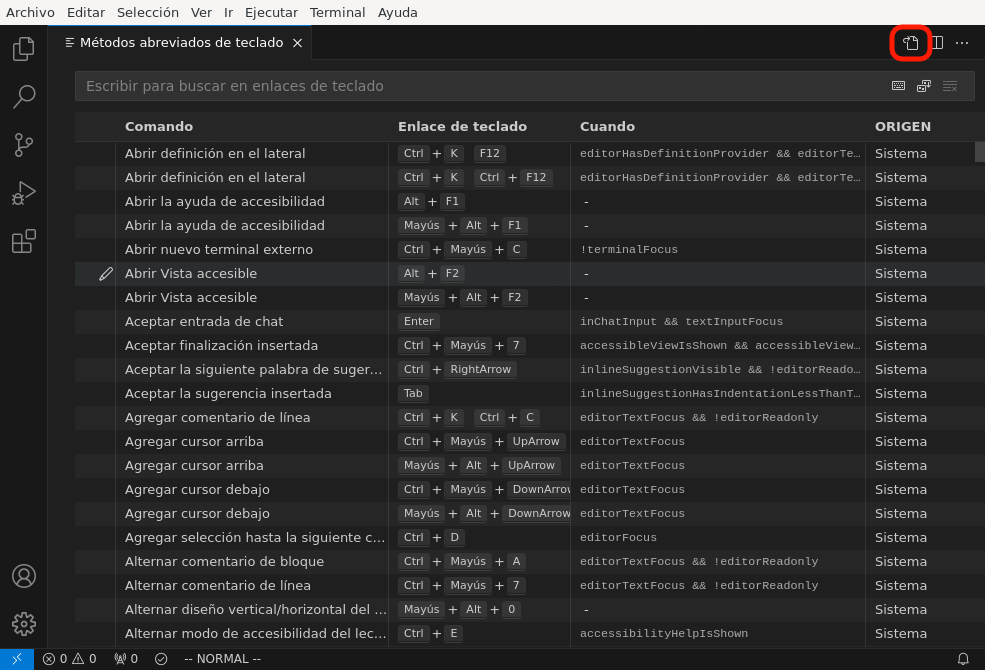Image resolution: width=985 pixels, height=670 pixels.
Task: Open the Ir menu
Action: (x=229, y=13)
